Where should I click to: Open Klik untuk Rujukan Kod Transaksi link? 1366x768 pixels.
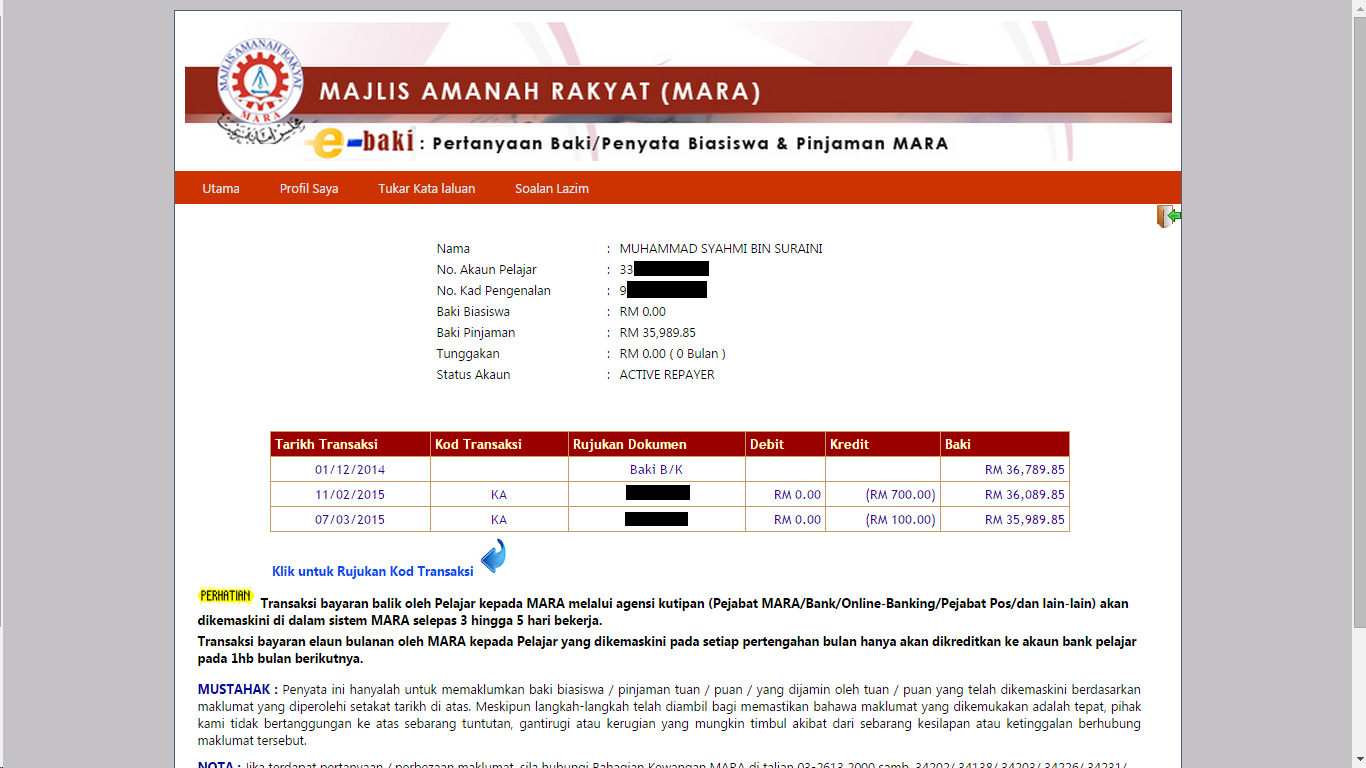pos(373,572)
